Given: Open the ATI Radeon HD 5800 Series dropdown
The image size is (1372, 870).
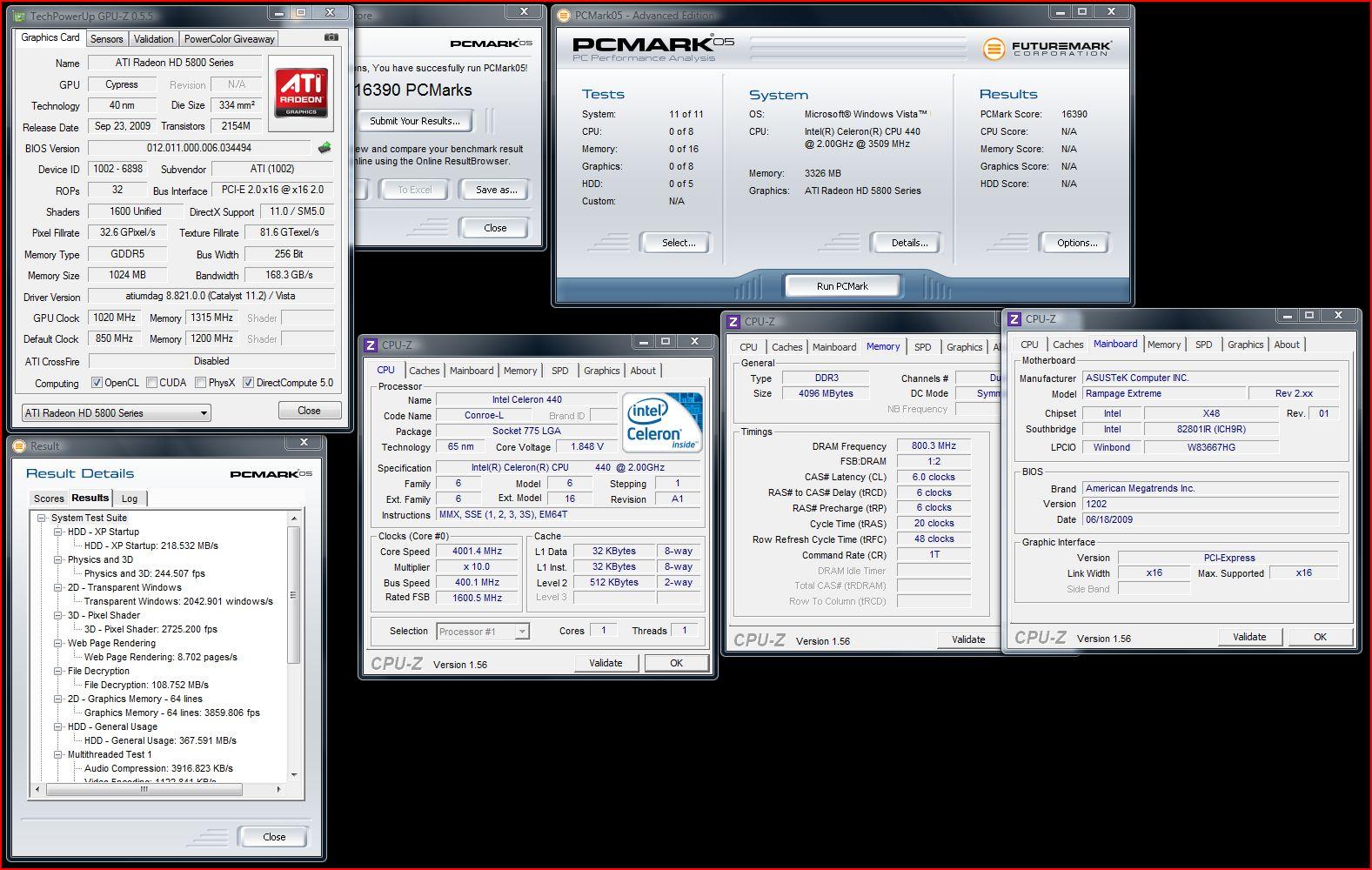Looking at the screenshot, I should click(x=117, y=412).
